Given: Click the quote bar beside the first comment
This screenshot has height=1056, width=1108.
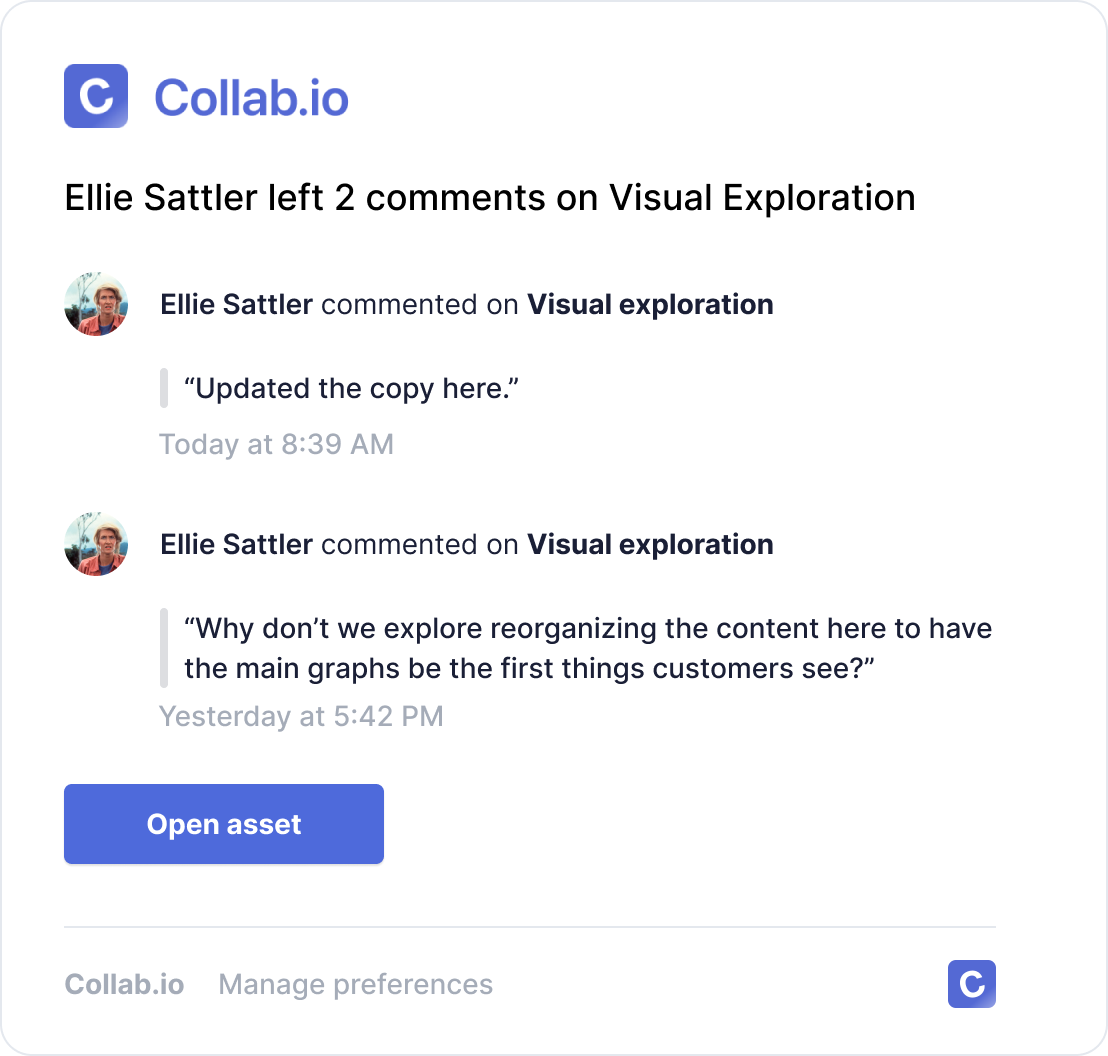Looking at the screenshot, I should coord(163,388).
